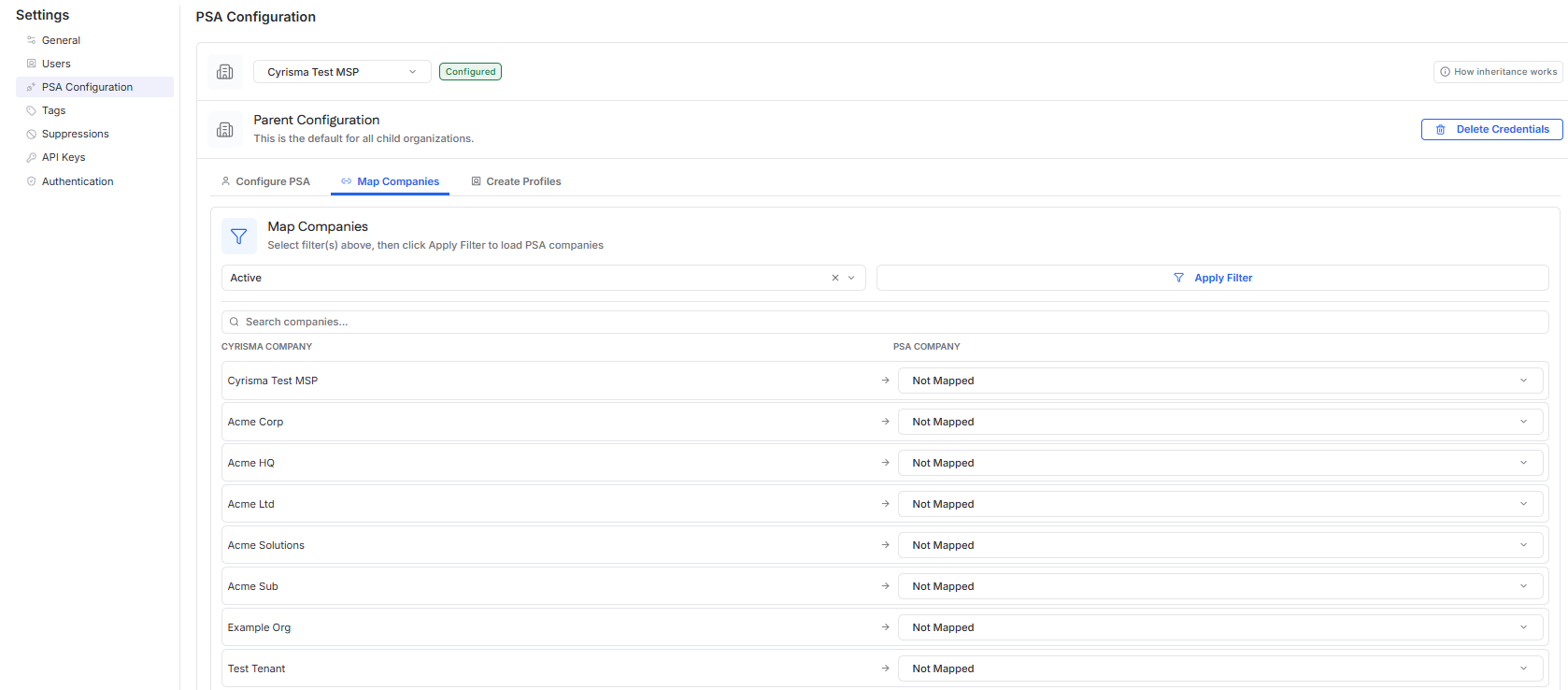This screenshot has width=1568, height=690.
Task: Click the Configured status badge
Action: [471, 72]
